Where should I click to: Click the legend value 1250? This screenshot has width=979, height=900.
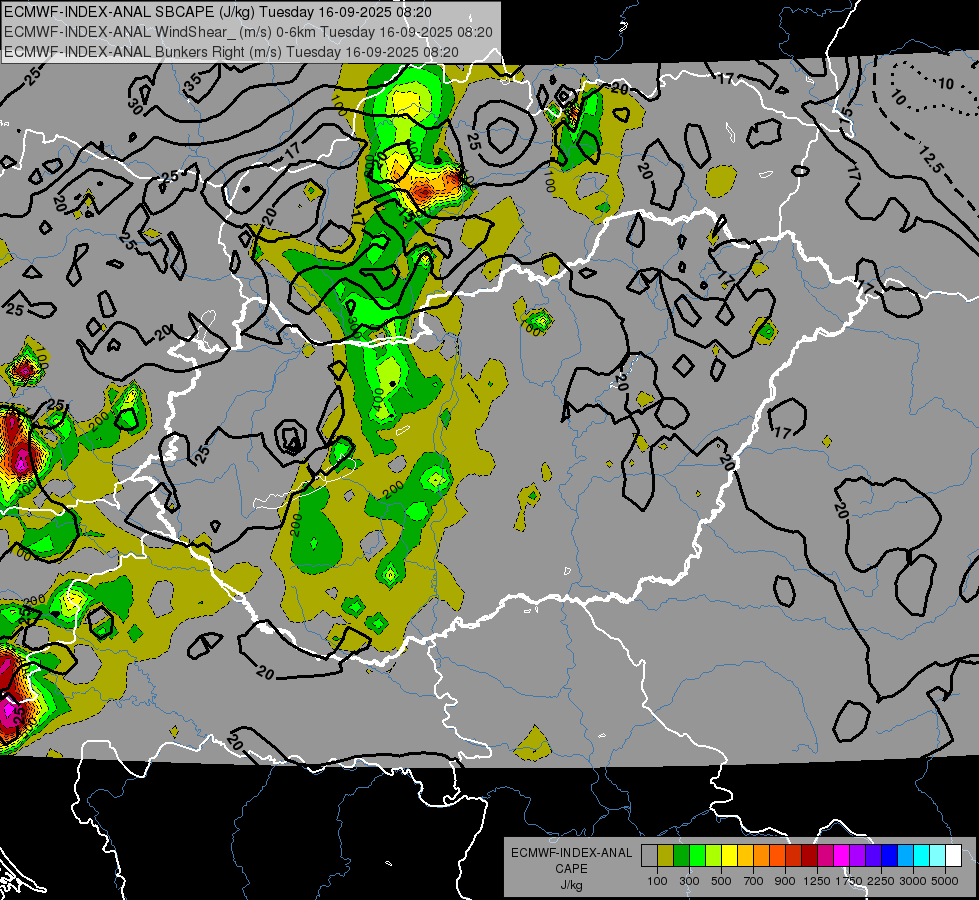(817, 881)
